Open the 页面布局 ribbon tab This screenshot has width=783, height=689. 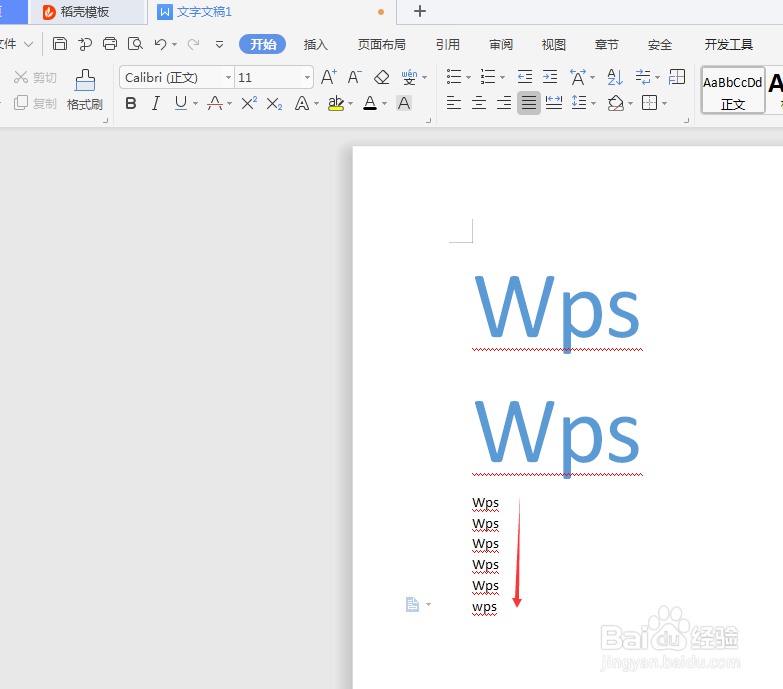click(382, 44)
